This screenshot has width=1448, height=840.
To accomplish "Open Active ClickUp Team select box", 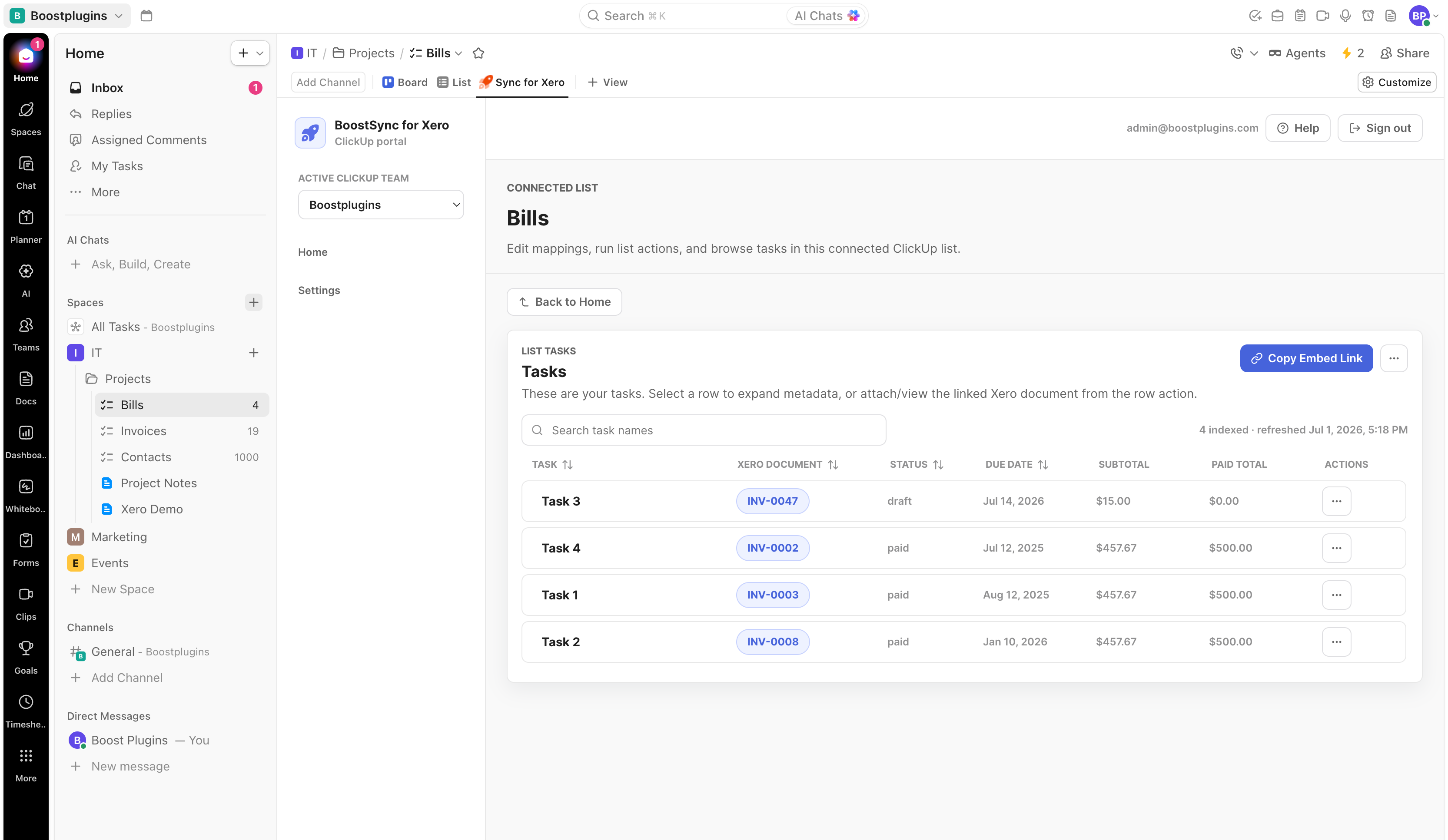I will pyautogui.click(x=381, y=205).
